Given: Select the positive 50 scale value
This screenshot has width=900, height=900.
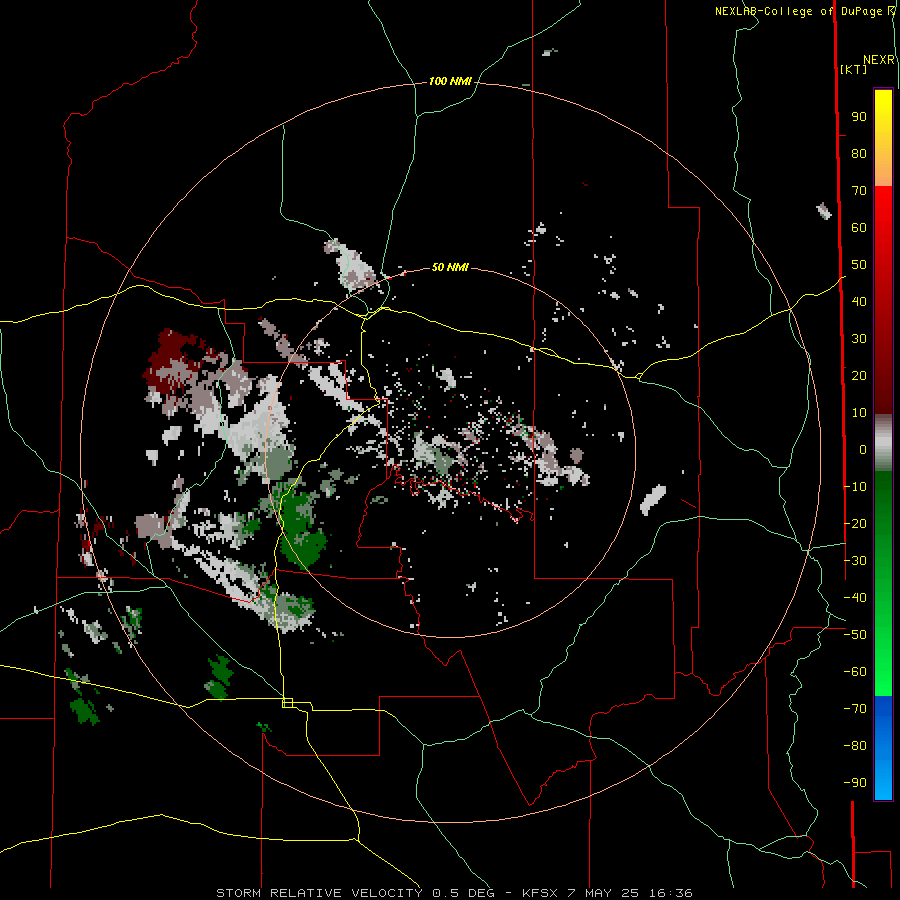Looking at the screenshot, I should (859, 265).
